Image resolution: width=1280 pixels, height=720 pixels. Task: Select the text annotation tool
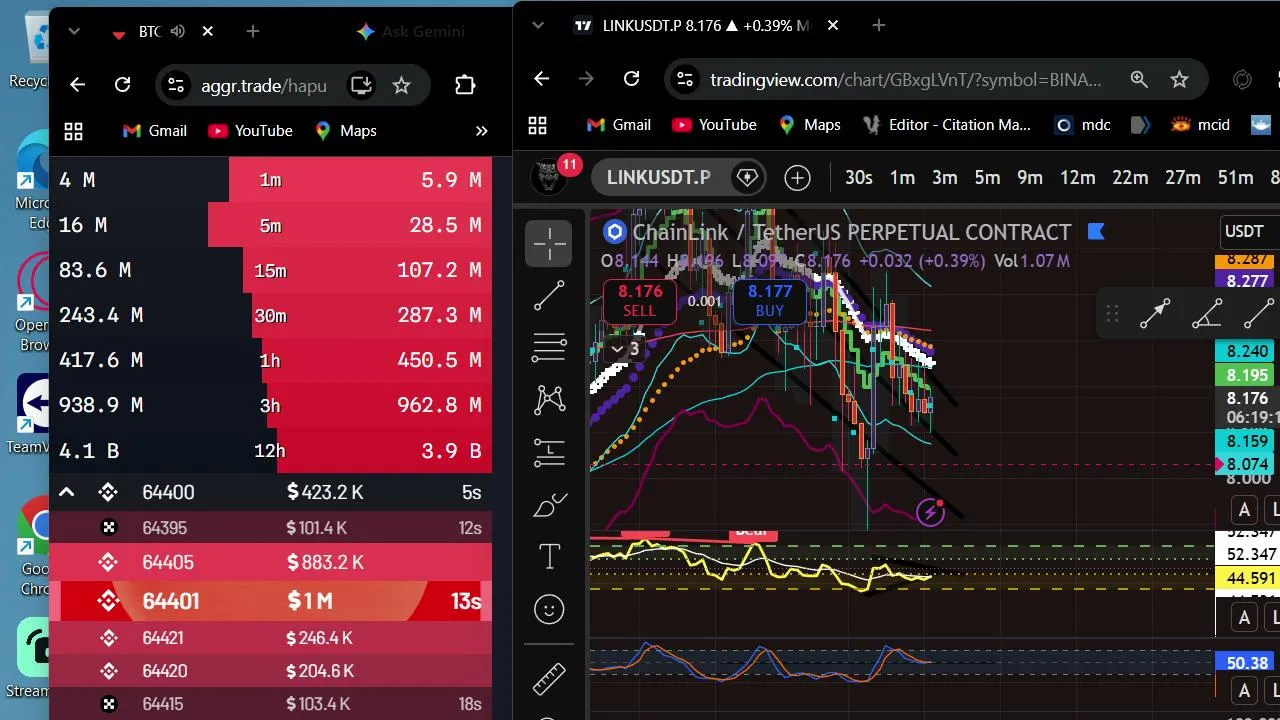click(x=549, y=557)
